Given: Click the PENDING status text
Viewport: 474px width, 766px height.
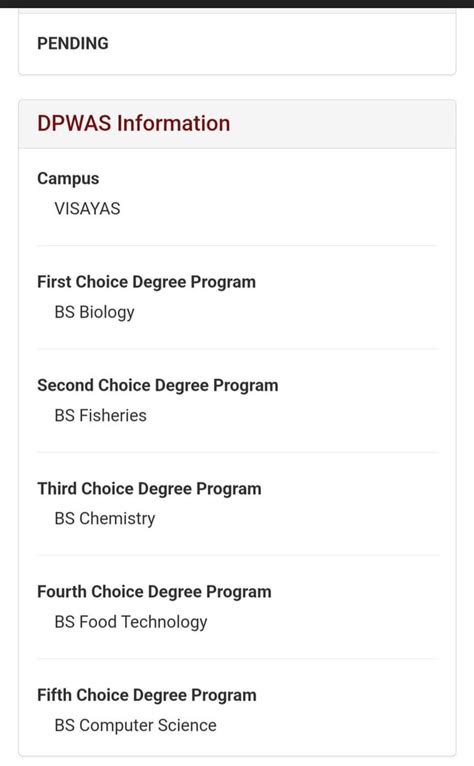Looking at the screenshot, I should 73,43.
